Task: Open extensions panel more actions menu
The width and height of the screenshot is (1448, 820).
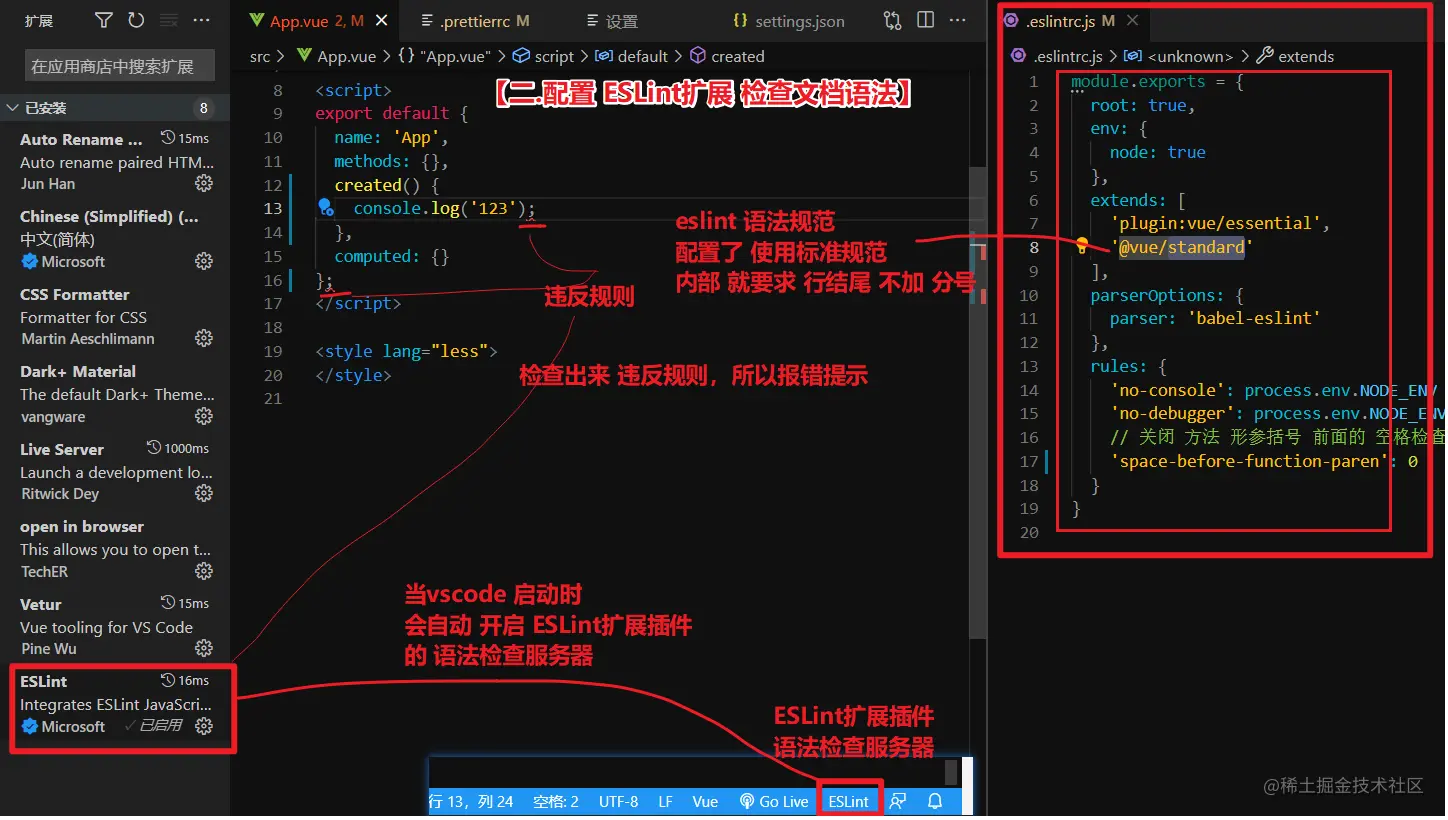Action: point(201,20)
